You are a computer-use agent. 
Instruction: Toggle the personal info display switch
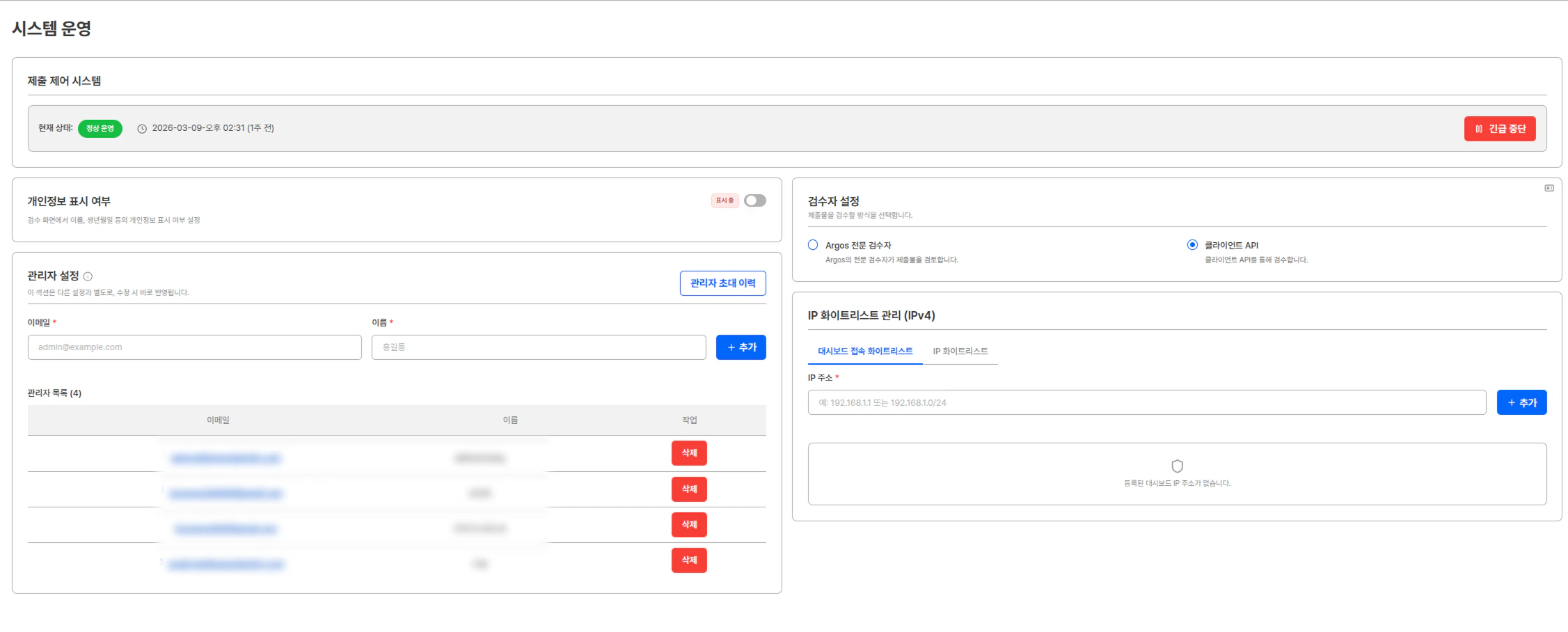[755, 200]
